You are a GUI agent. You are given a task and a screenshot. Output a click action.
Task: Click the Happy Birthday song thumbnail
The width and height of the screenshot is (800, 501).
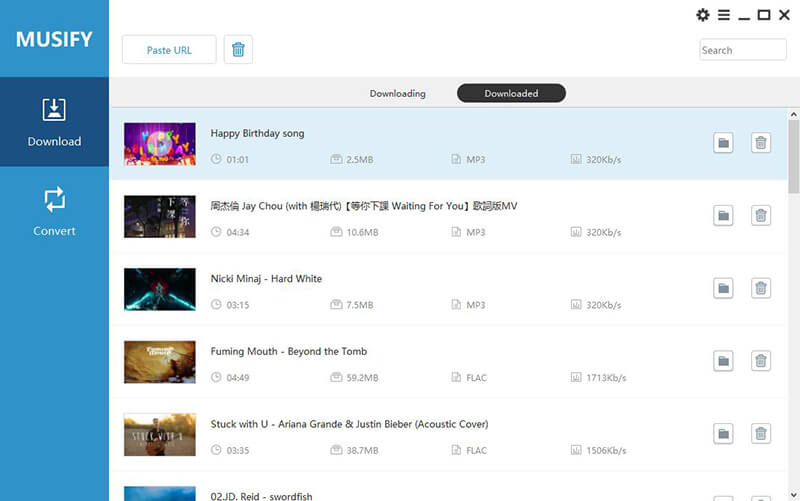[x=160, y=144]
